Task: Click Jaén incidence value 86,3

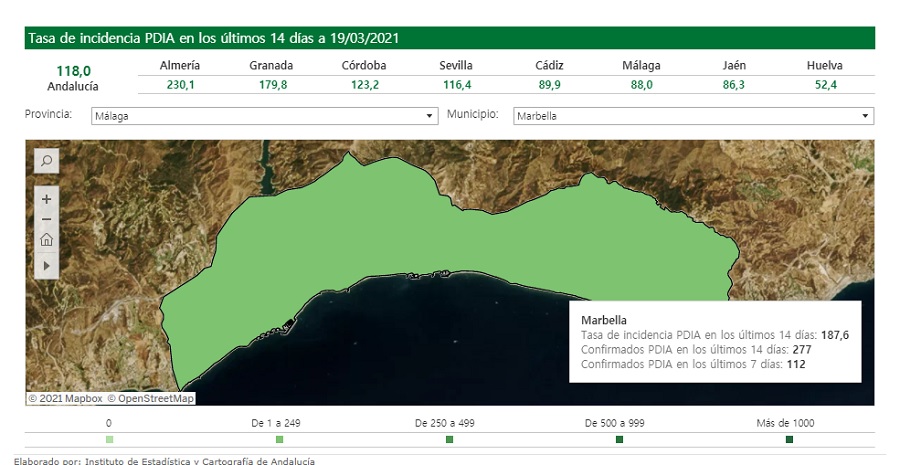Action: [x=734, y=85]
